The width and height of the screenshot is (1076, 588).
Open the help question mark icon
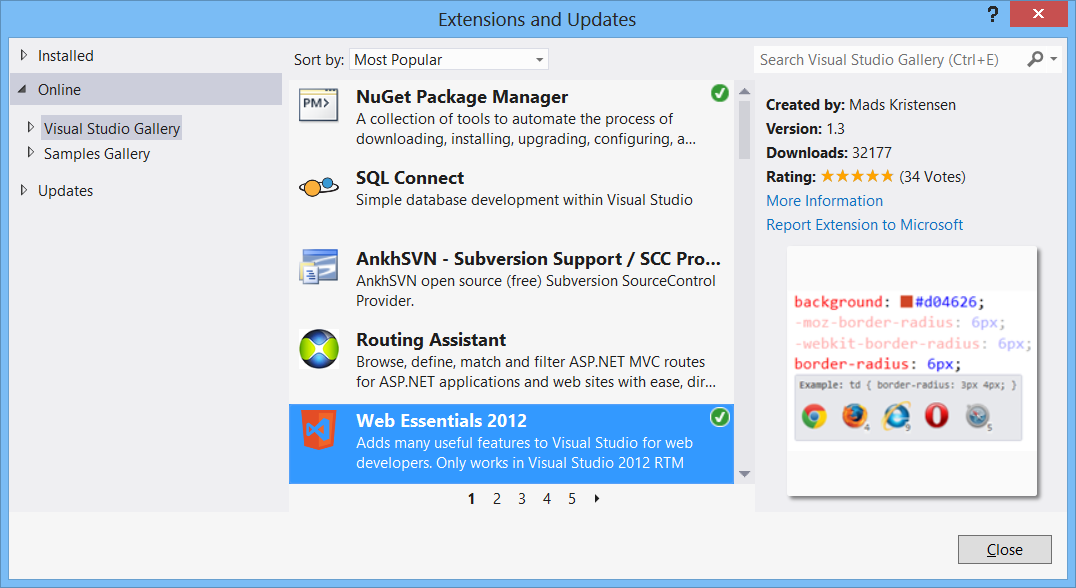992,14
